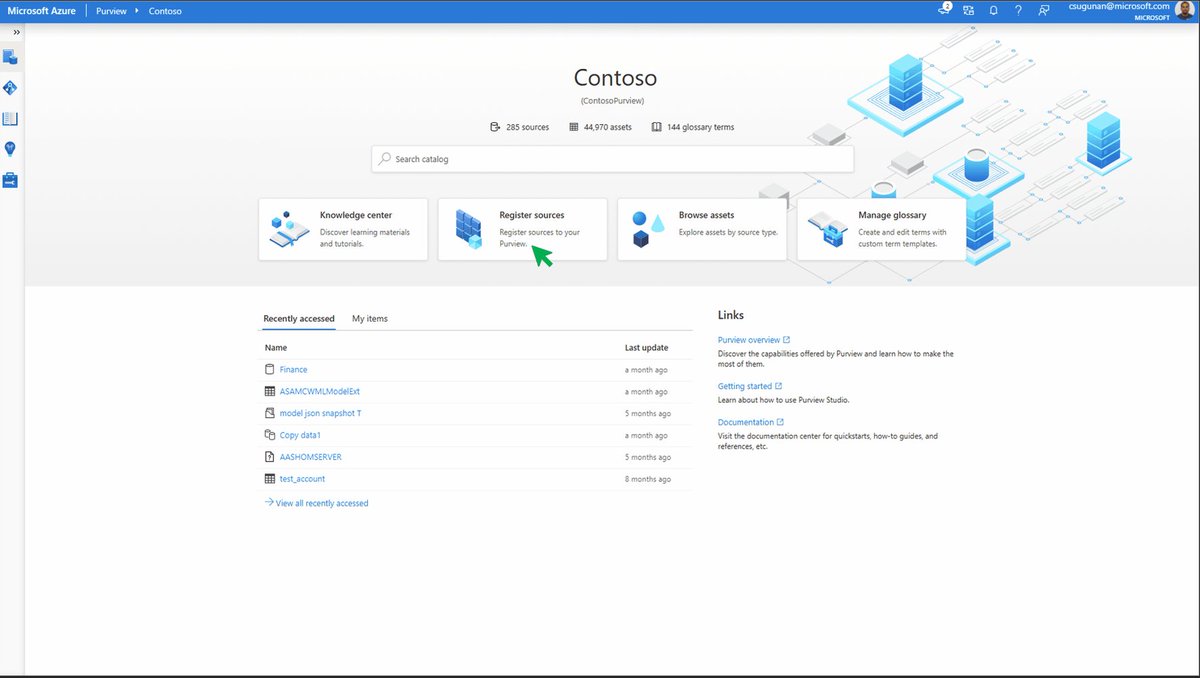Click the test_account table icon
1200x678 pixels.
269,479
